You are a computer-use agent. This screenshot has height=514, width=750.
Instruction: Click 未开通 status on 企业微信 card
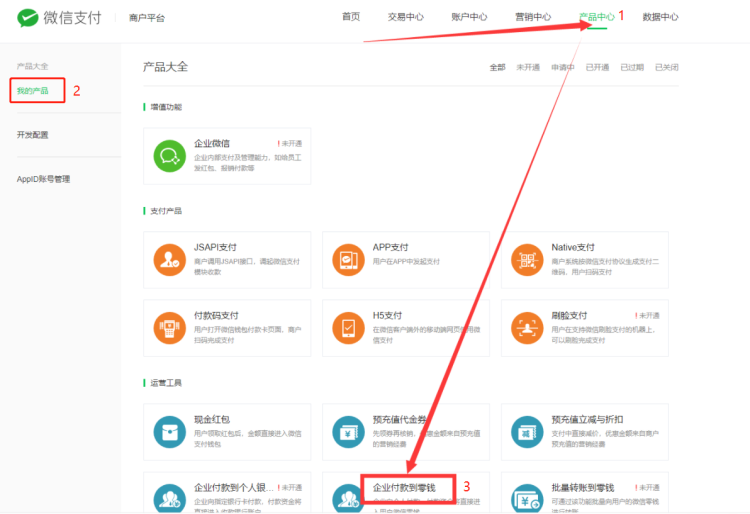tap(289, 143)
